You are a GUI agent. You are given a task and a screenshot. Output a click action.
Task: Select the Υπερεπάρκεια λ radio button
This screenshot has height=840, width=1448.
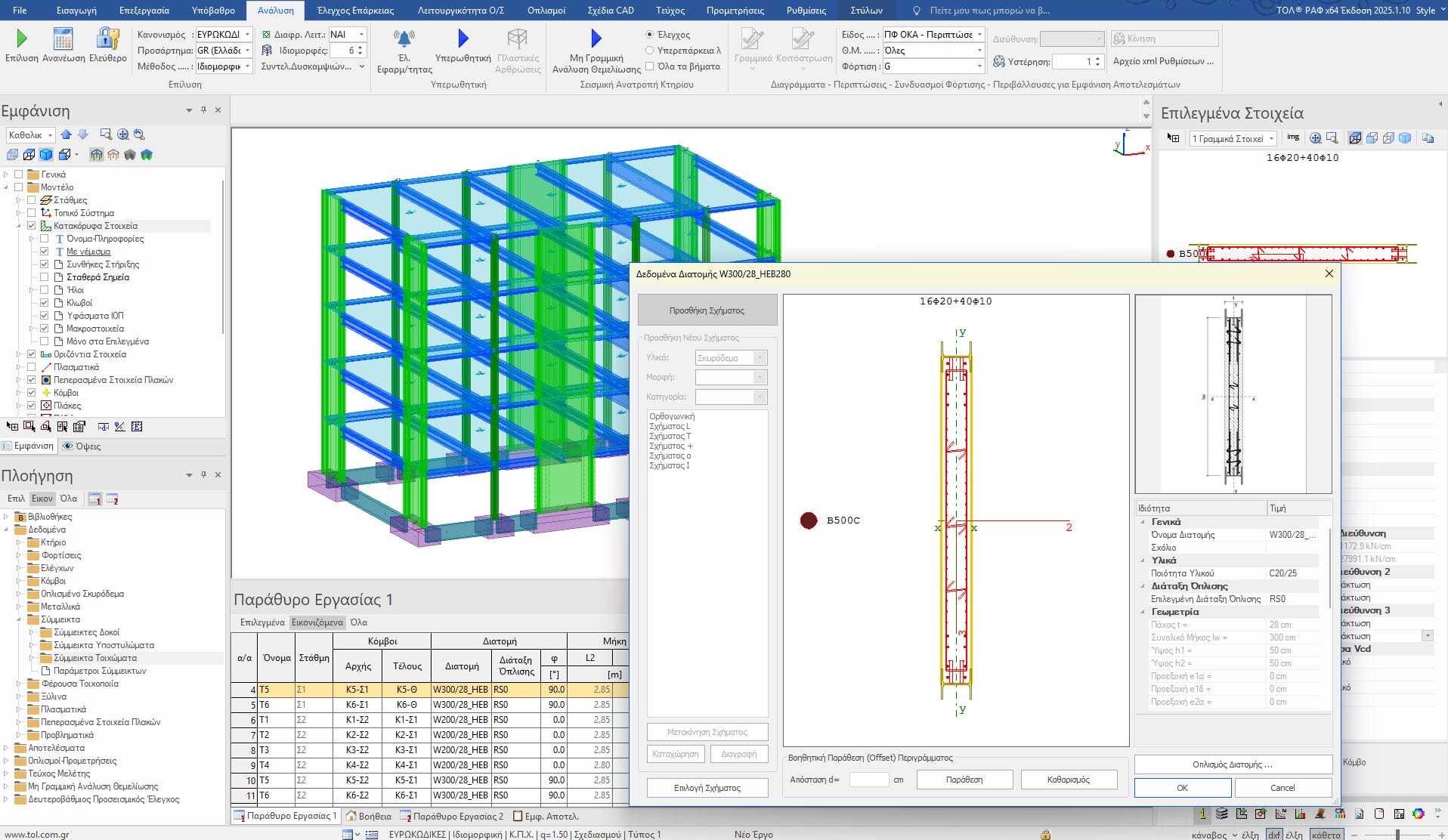[649, 51]
